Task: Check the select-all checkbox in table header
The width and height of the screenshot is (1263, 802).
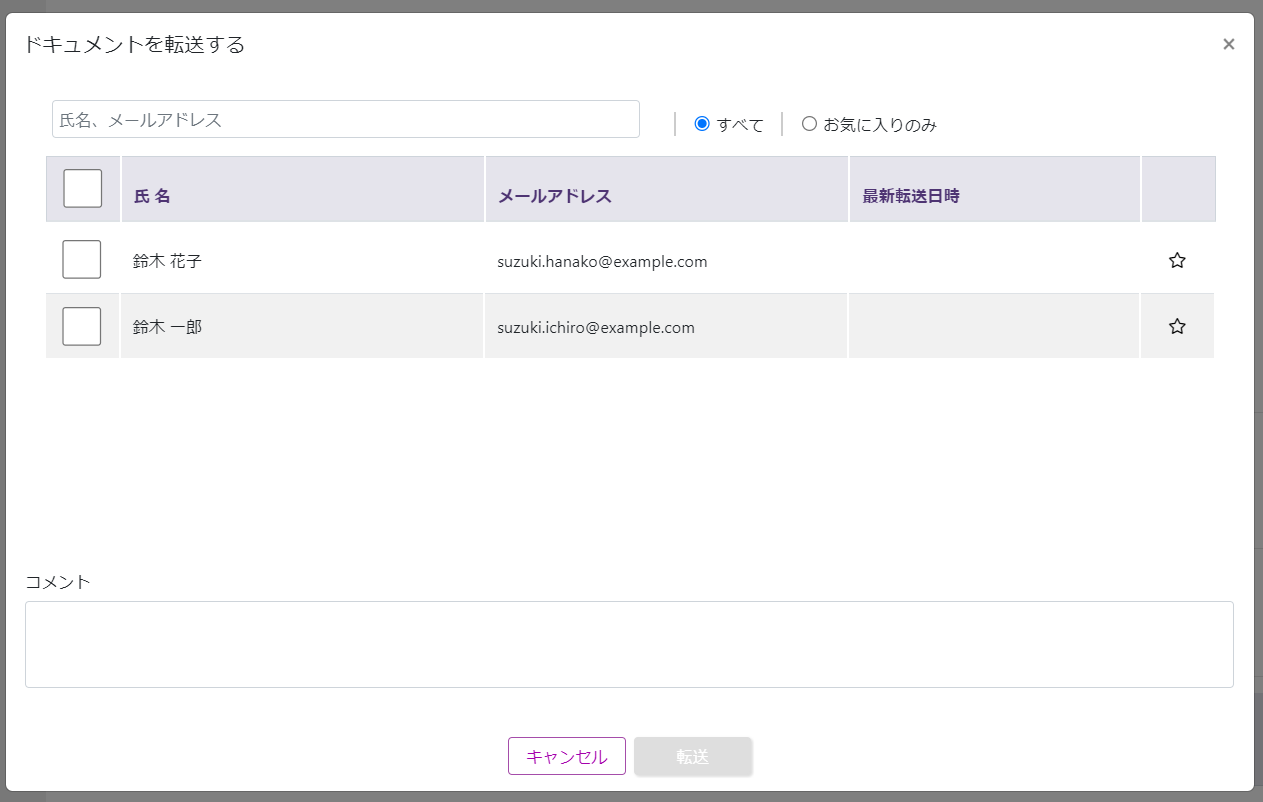Action: pos(83,189)
